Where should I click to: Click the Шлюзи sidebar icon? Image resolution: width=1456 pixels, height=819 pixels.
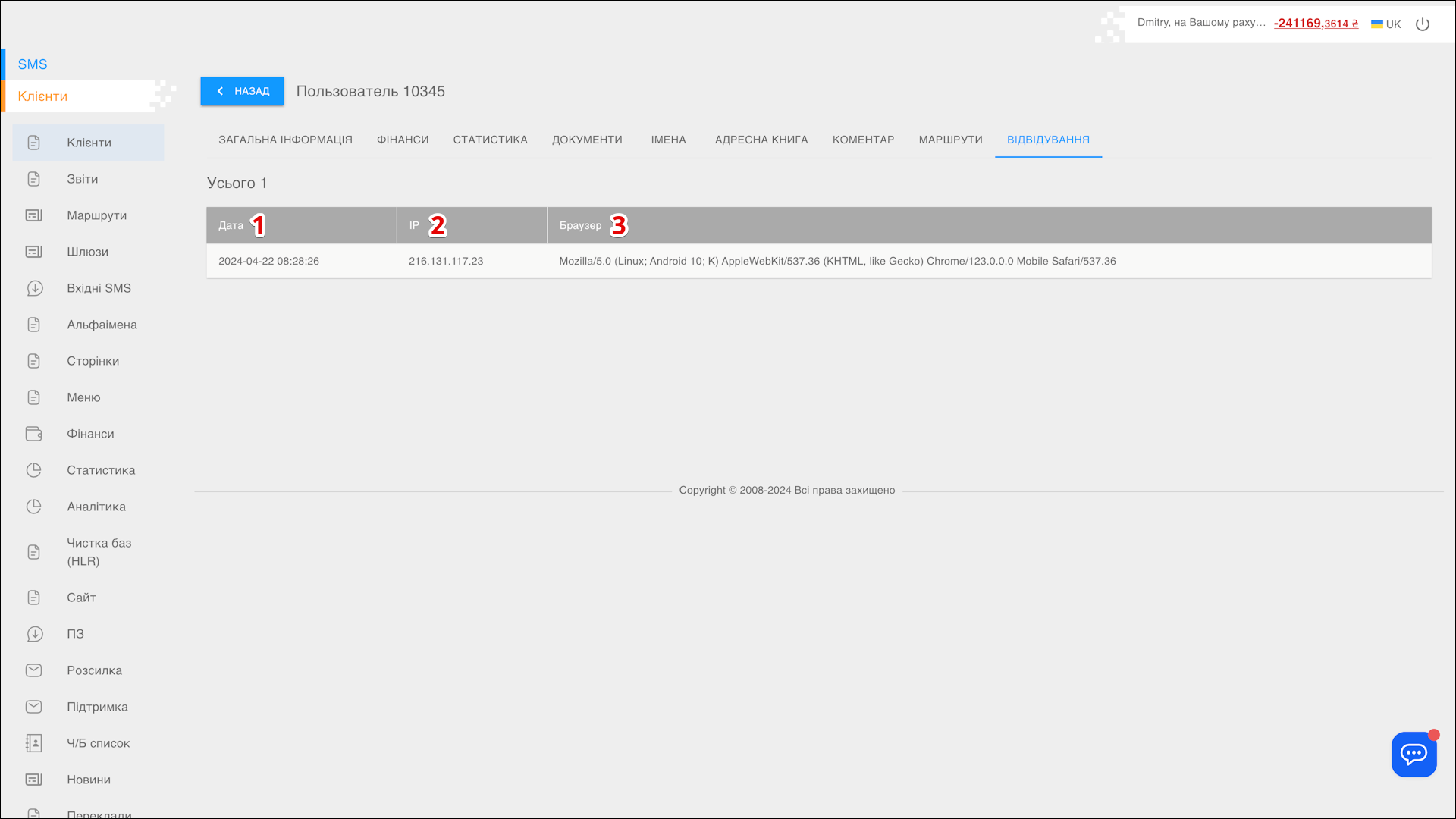[34, 252]
